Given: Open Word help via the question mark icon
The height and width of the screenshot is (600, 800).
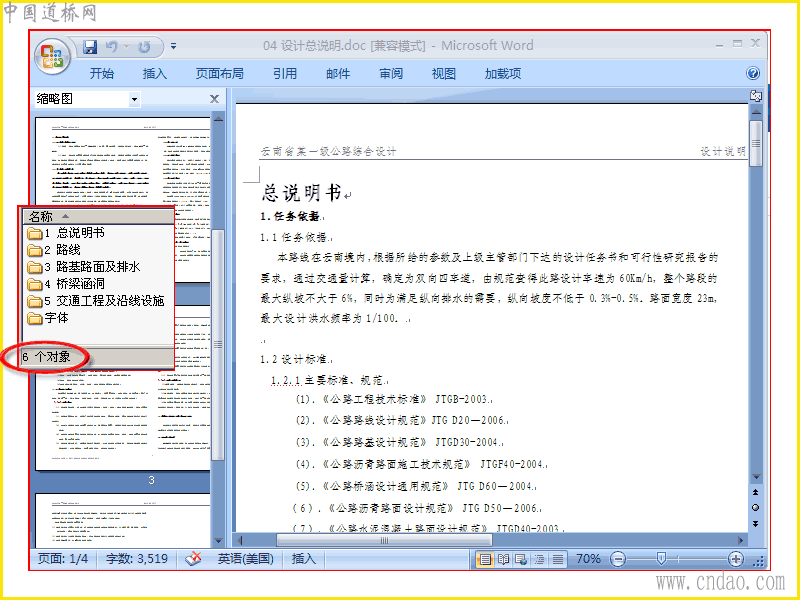Looking at the screenshot, I should click(x=753, y=73).
